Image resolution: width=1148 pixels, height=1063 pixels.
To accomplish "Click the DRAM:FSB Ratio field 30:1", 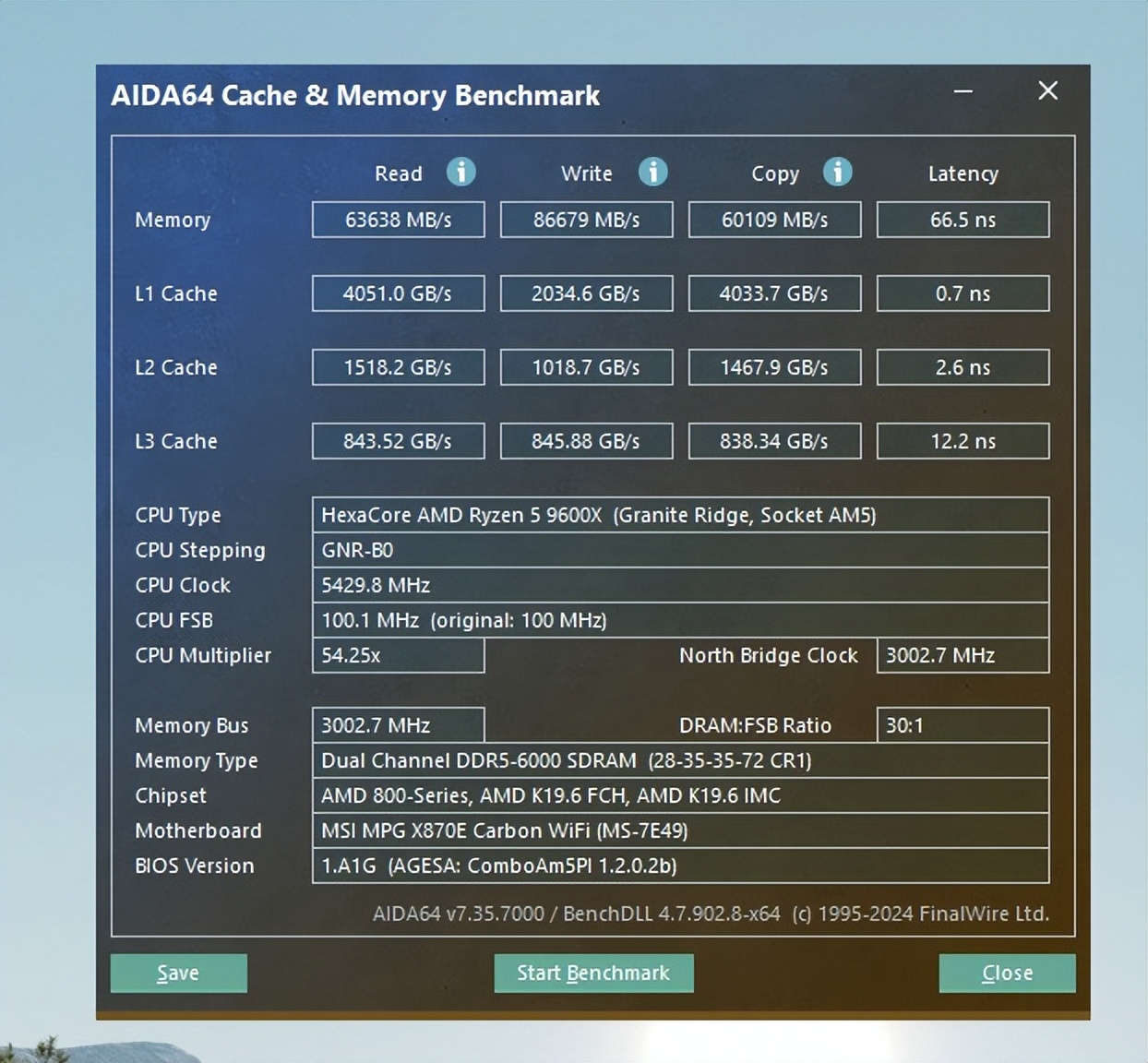I will (x=963, y=725).
